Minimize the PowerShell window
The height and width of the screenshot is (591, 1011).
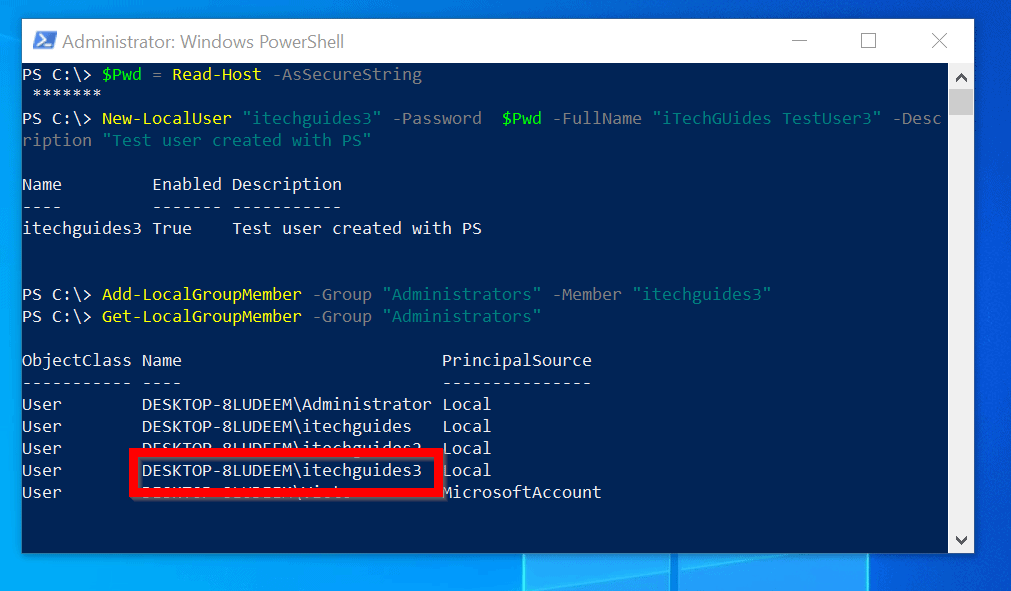coord(799,41)
